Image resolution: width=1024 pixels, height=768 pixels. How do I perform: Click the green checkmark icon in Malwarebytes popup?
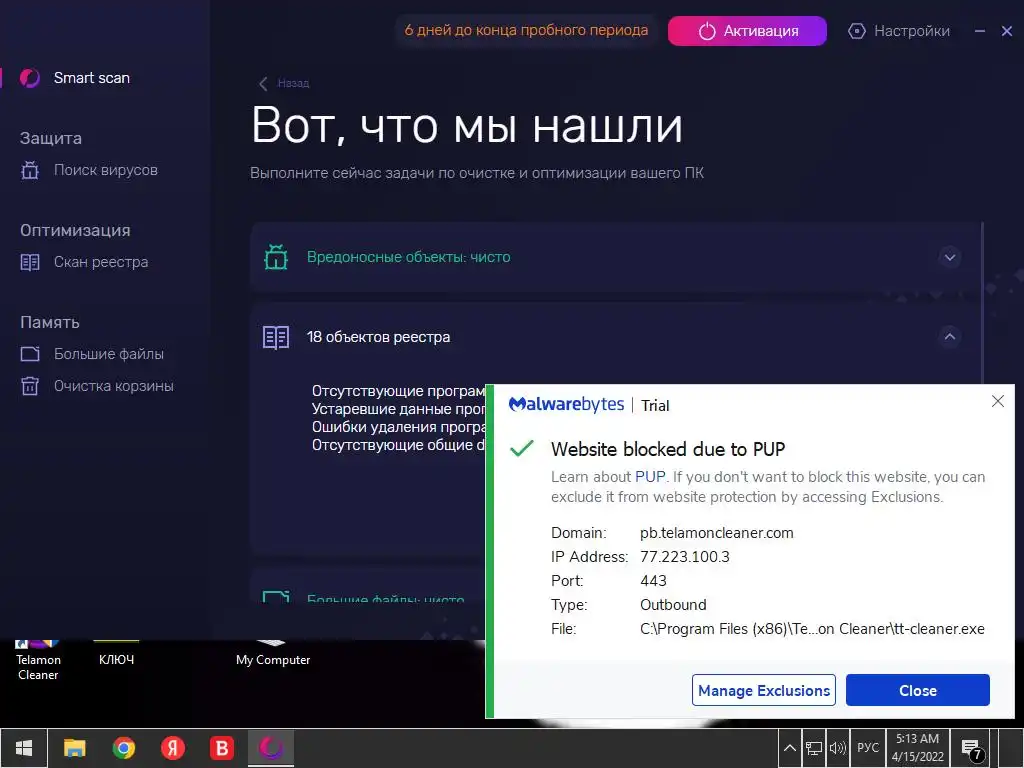pyautogui.click(x=522, y=448)
